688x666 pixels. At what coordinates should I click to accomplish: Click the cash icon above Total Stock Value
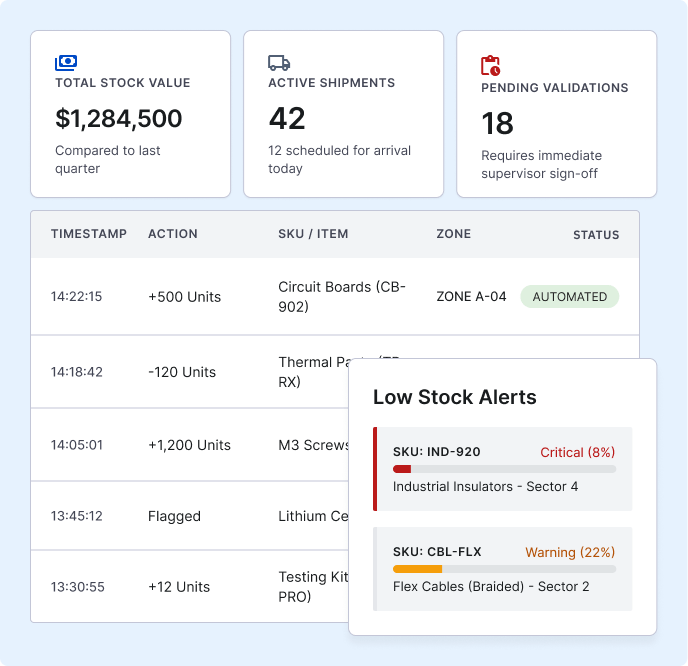66,63
